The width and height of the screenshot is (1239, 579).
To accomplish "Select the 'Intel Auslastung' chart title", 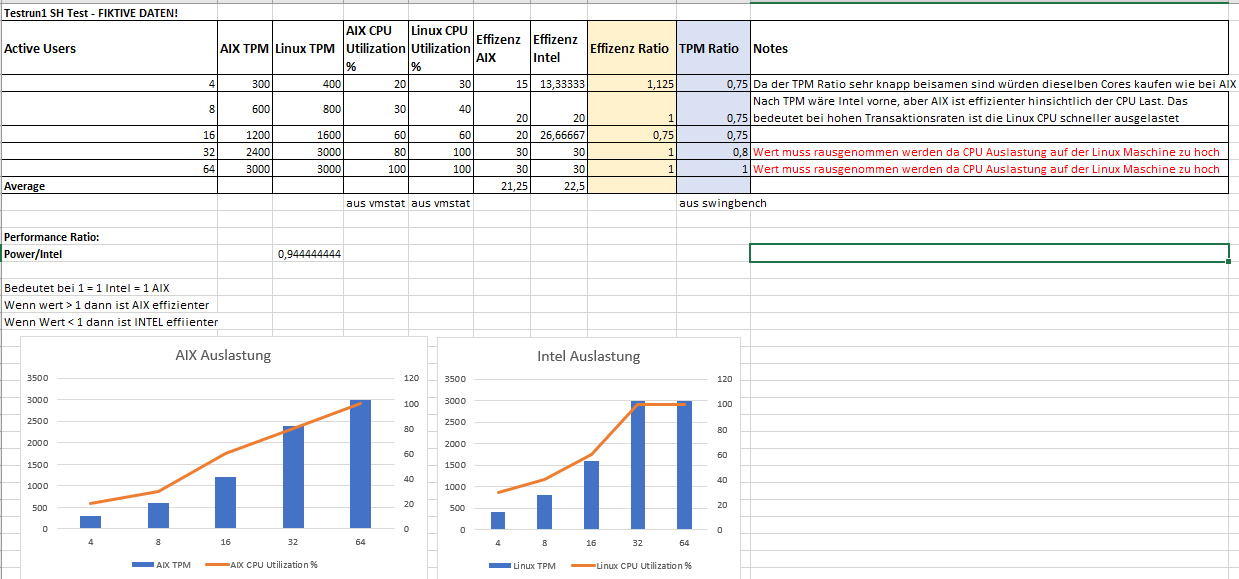I will (x=588, y=355).
